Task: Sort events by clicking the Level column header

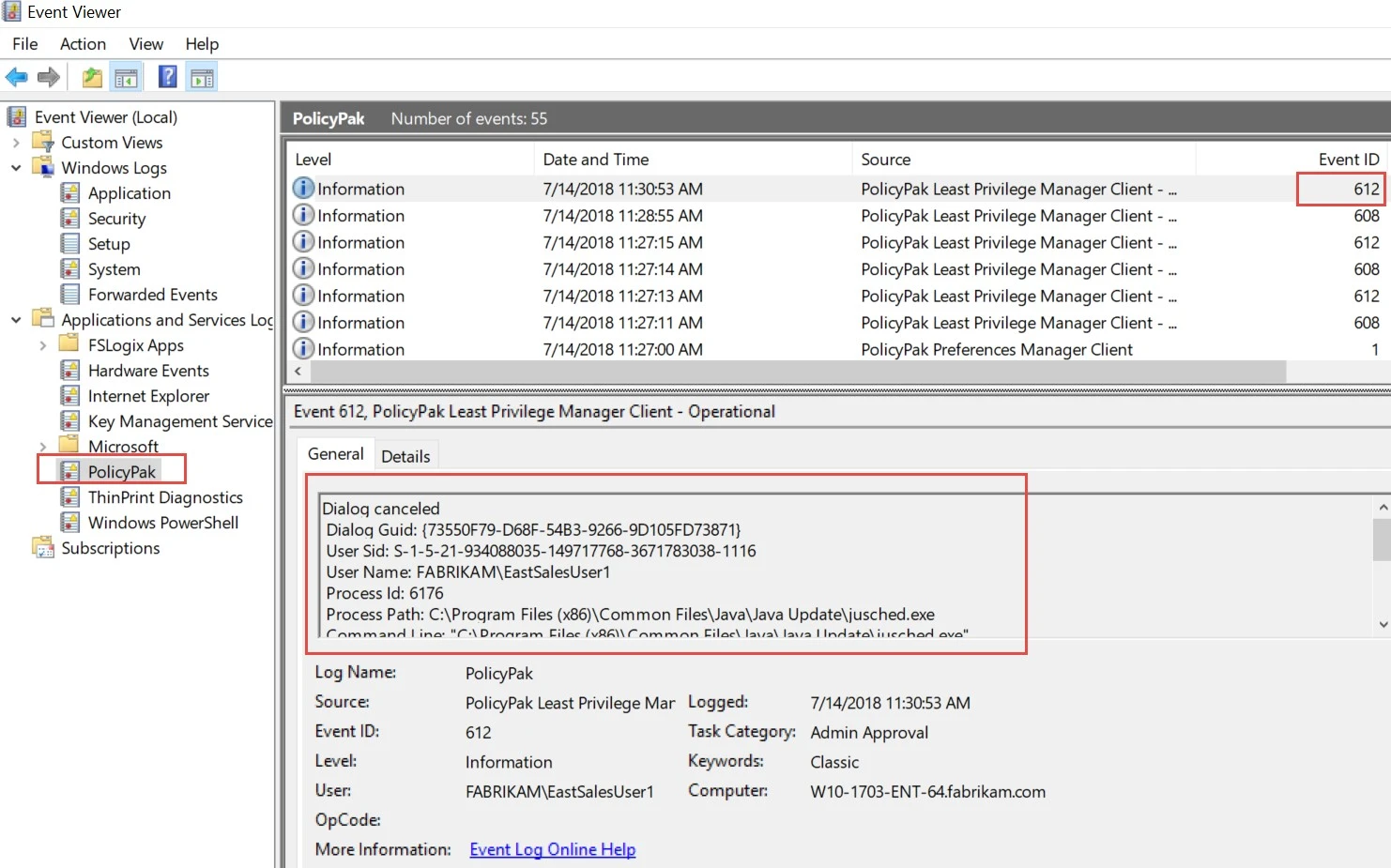Action: [x=313, y=159]
